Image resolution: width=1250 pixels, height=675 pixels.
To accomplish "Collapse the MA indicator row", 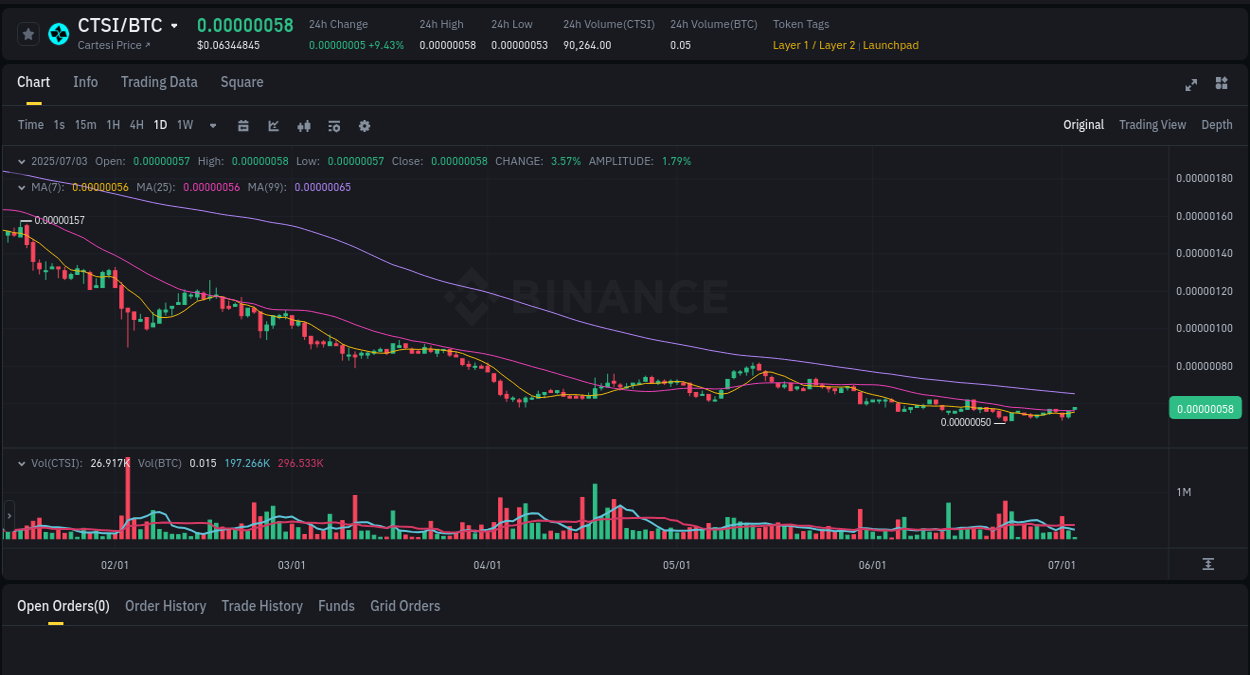I will click(x=20, y=187).
